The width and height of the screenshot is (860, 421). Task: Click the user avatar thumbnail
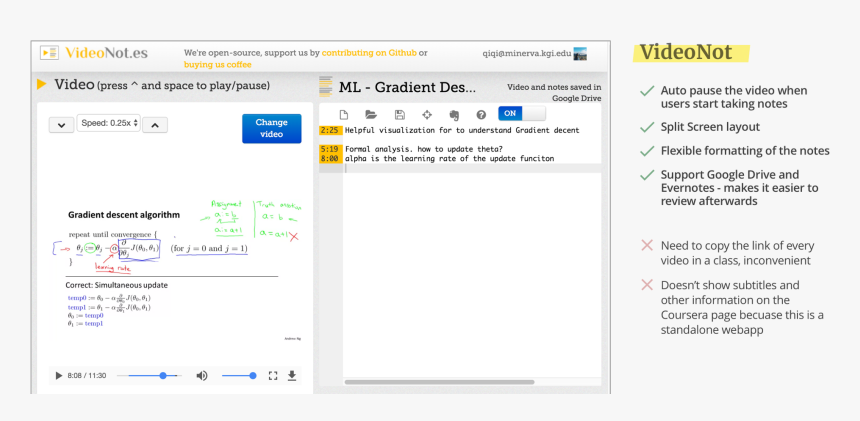click(x=580, y=54)
